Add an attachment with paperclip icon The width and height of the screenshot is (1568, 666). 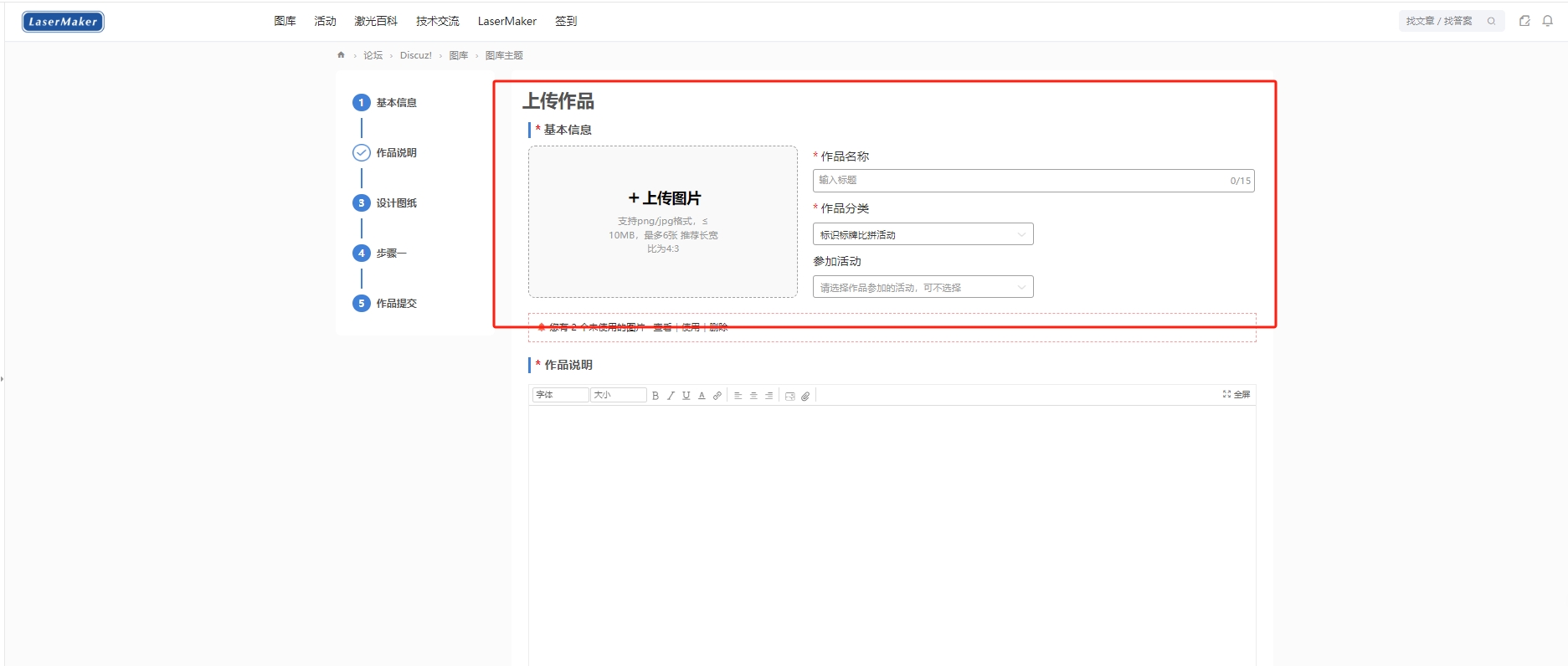coord(805,396)
